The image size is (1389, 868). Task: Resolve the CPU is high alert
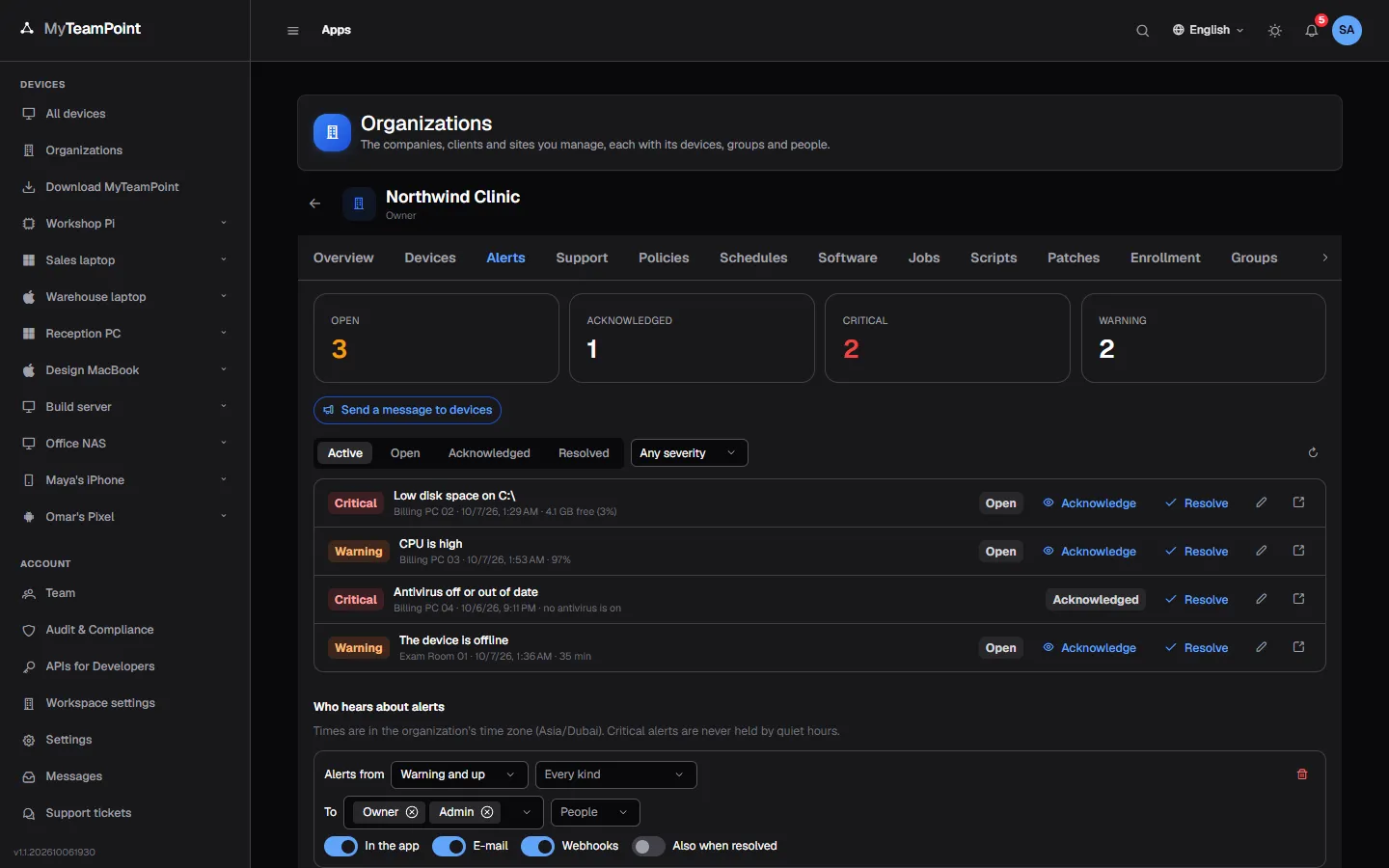tap(1196, 552)
